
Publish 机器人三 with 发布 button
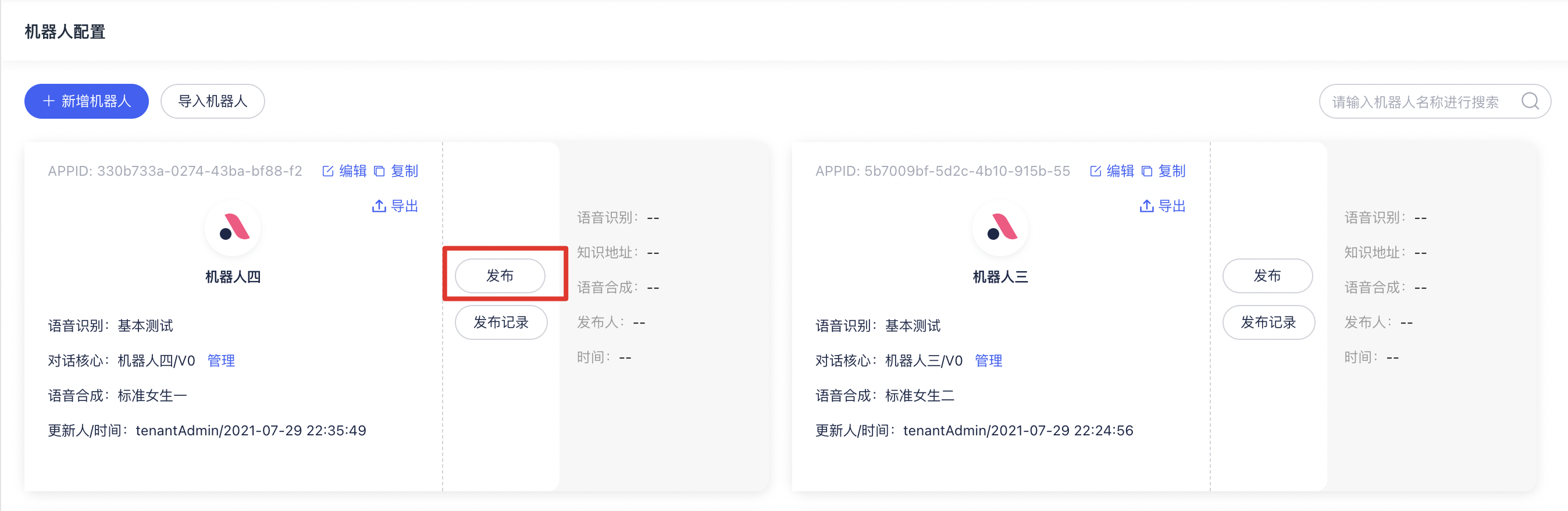pos(1267,276)
